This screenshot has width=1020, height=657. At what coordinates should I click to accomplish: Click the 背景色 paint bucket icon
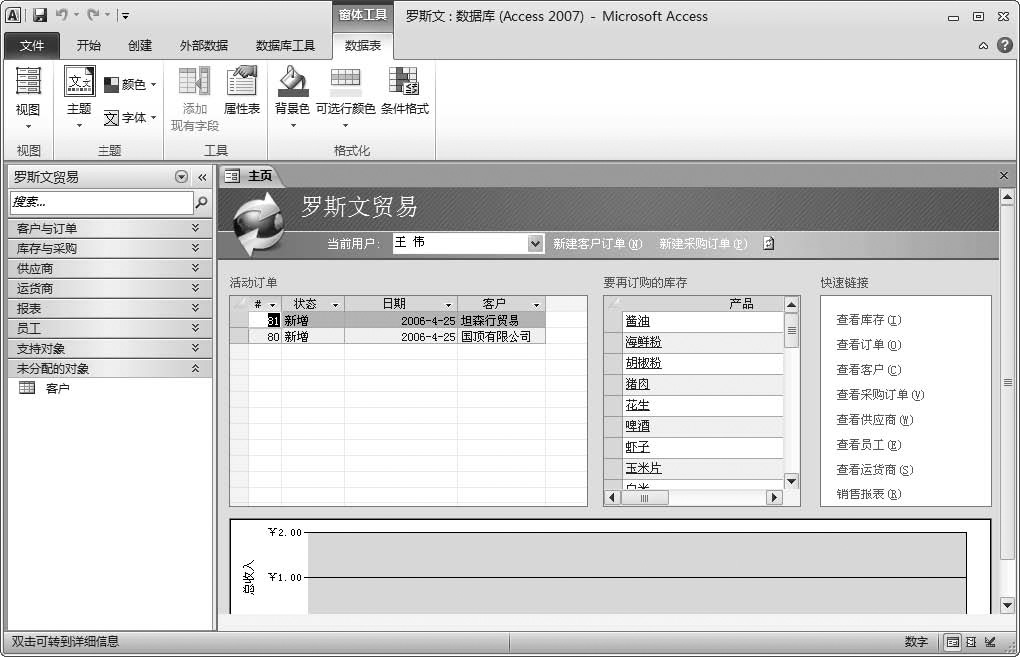(292, 81)
